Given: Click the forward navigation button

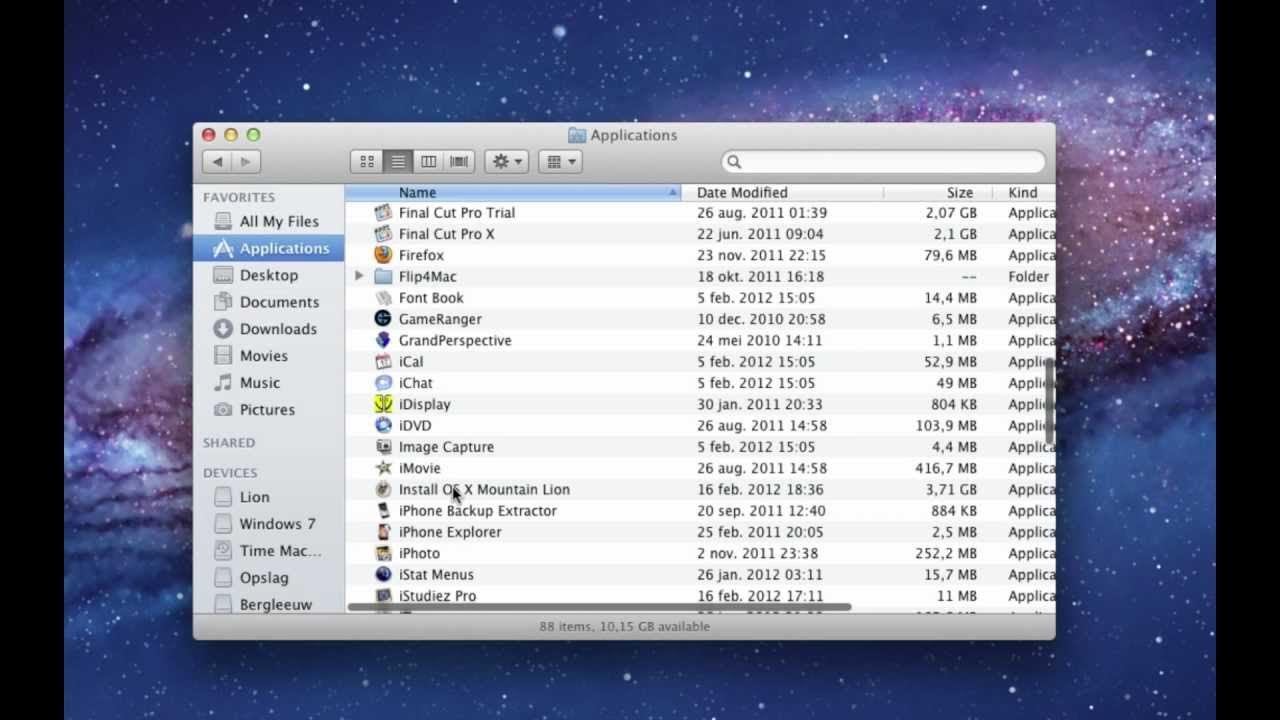Looking at the screenshot, I should pyautogui.click(x=245, y=161).
